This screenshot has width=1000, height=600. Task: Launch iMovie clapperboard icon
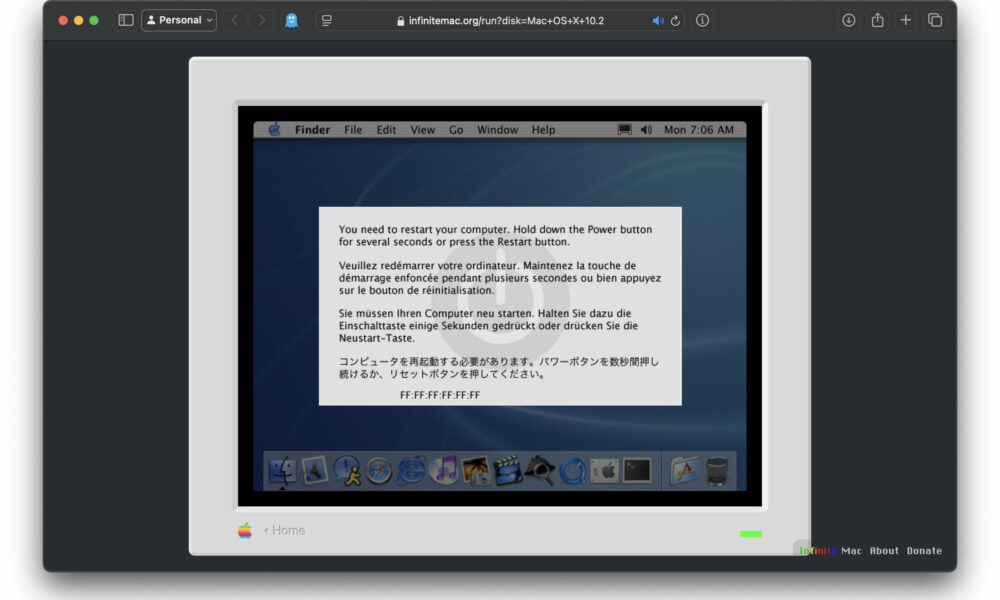tap(508, 471)
